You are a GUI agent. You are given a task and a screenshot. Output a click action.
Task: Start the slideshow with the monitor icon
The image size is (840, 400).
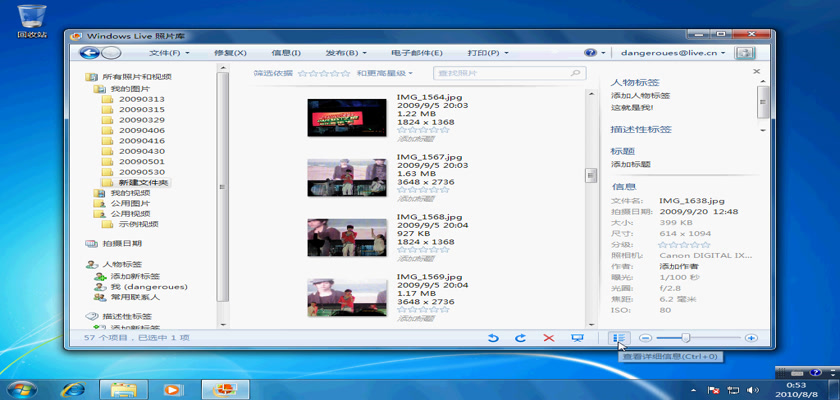[x=577, y=339]
